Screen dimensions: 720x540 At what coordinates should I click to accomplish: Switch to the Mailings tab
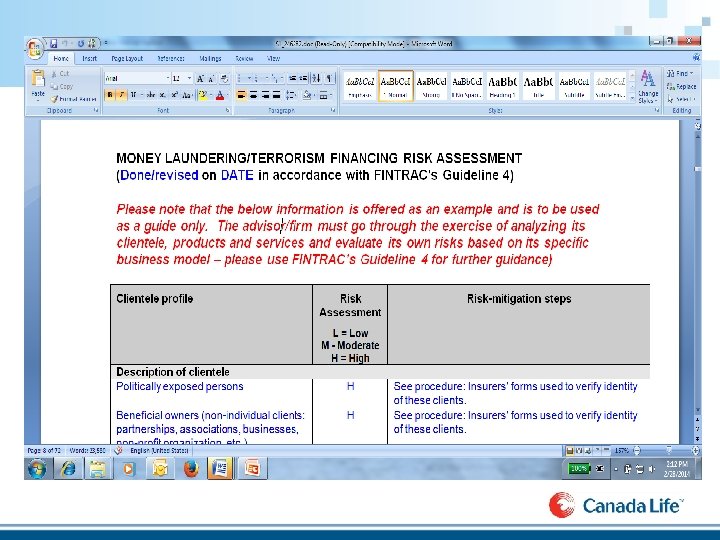coord(210,58)
